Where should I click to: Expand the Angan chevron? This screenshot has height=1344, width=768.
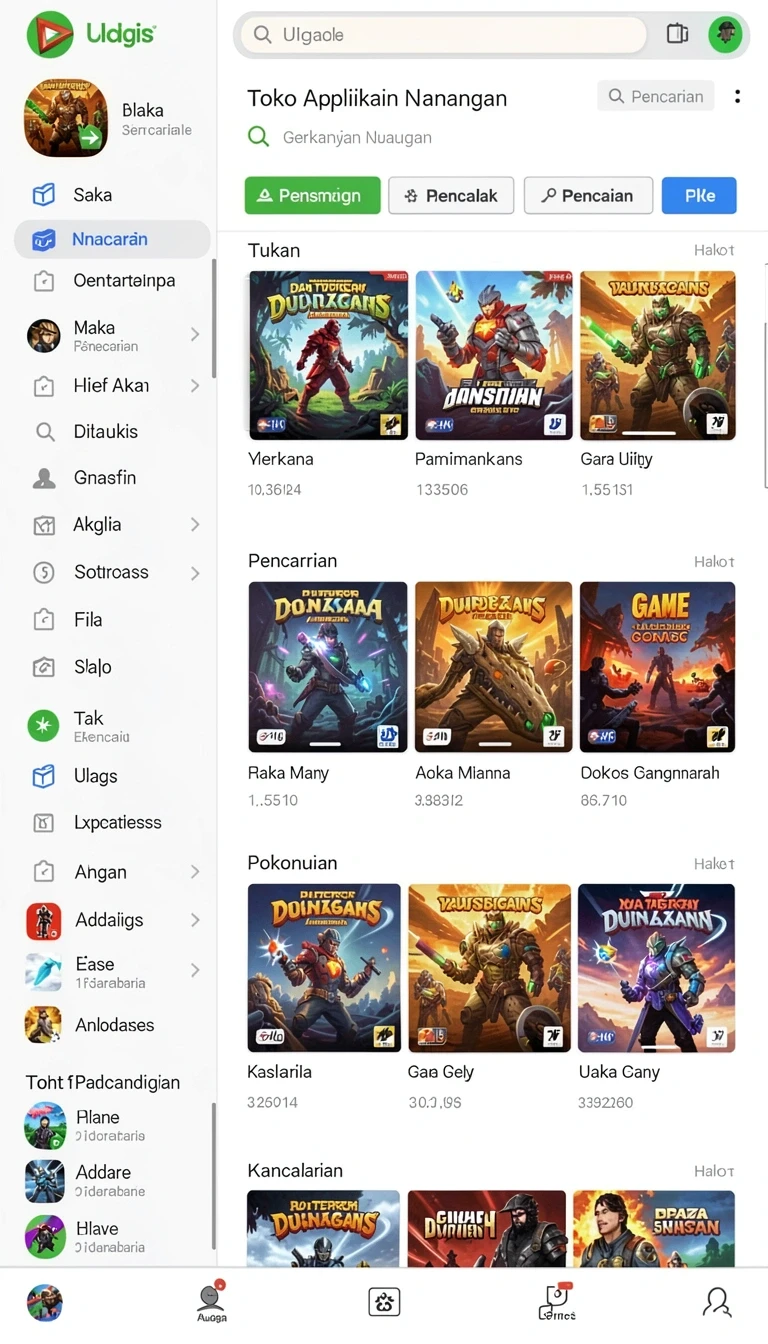pos(195,872)
